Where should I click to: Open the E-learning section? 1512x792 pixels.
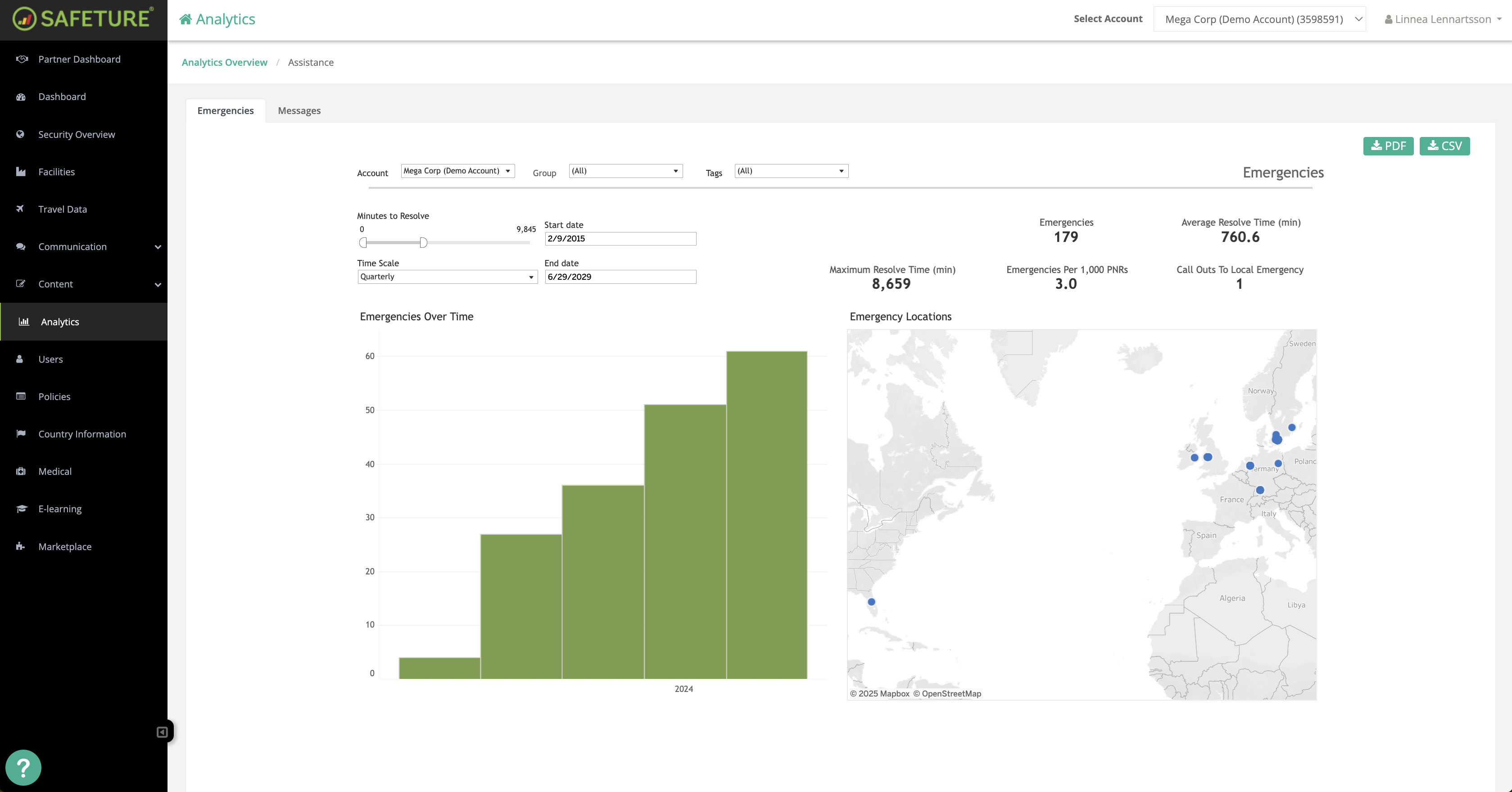pos(59,509)
